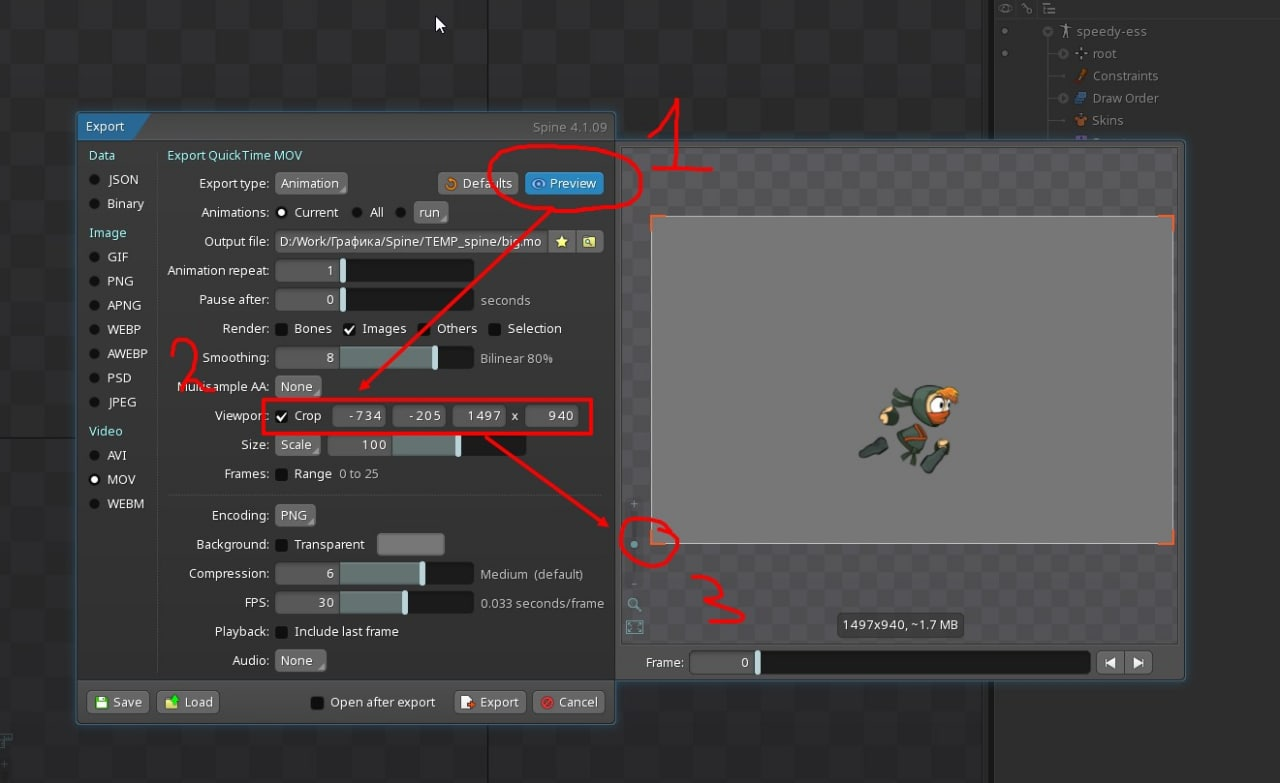Image resolution: width=1280 pixels, height=783 pixels.
Task: Expand the Draw Order node
Action: [x=1063, y=98]
